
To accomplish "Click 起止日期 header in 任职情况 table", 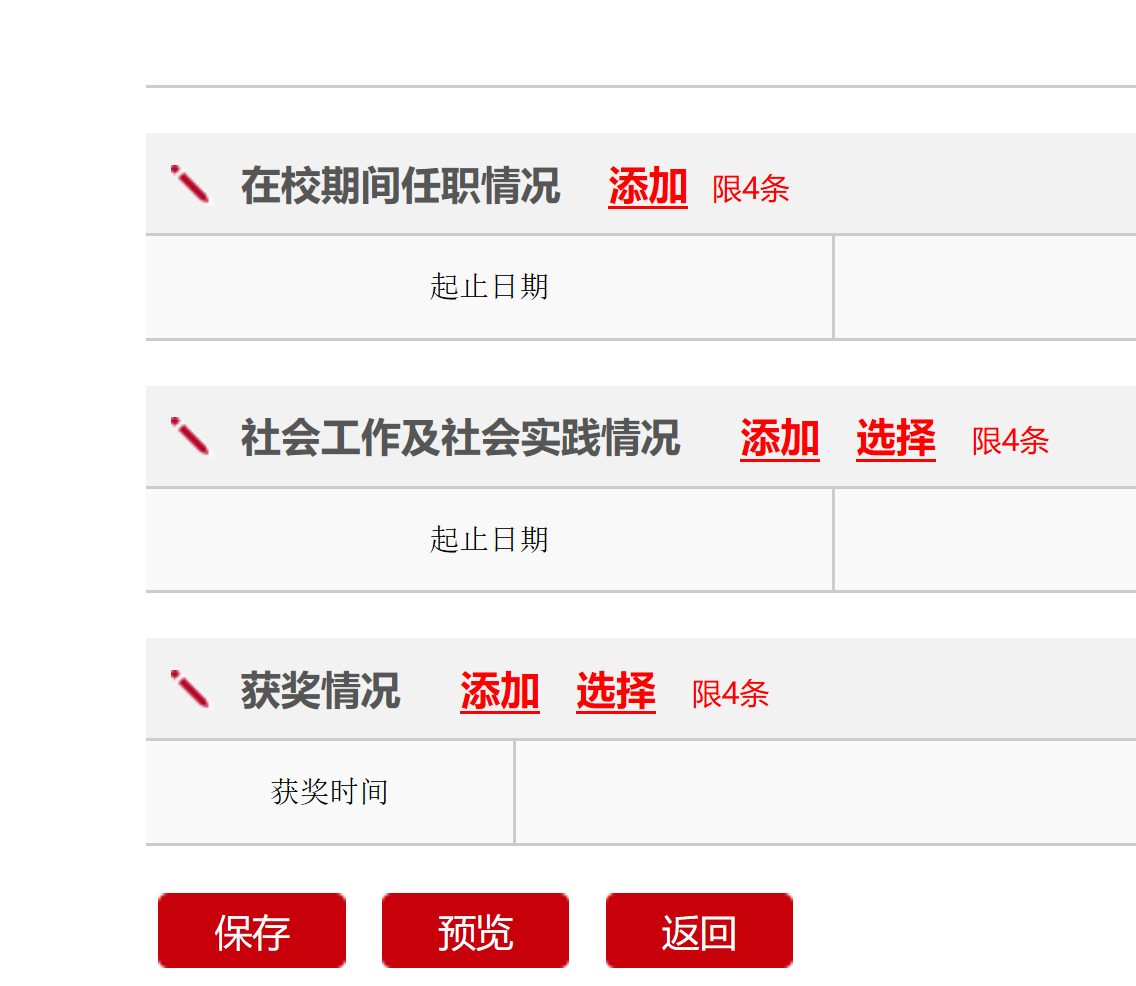I will coord(489,287).
